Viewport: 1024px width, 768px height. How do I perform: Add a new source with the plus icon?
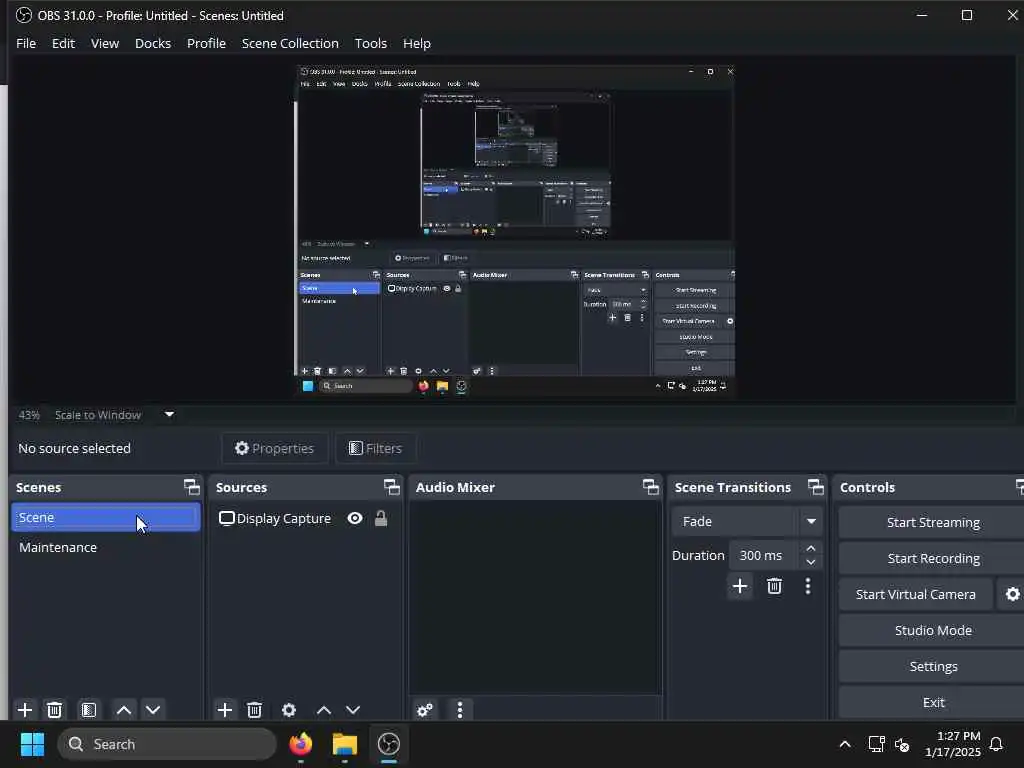(225, 710)
